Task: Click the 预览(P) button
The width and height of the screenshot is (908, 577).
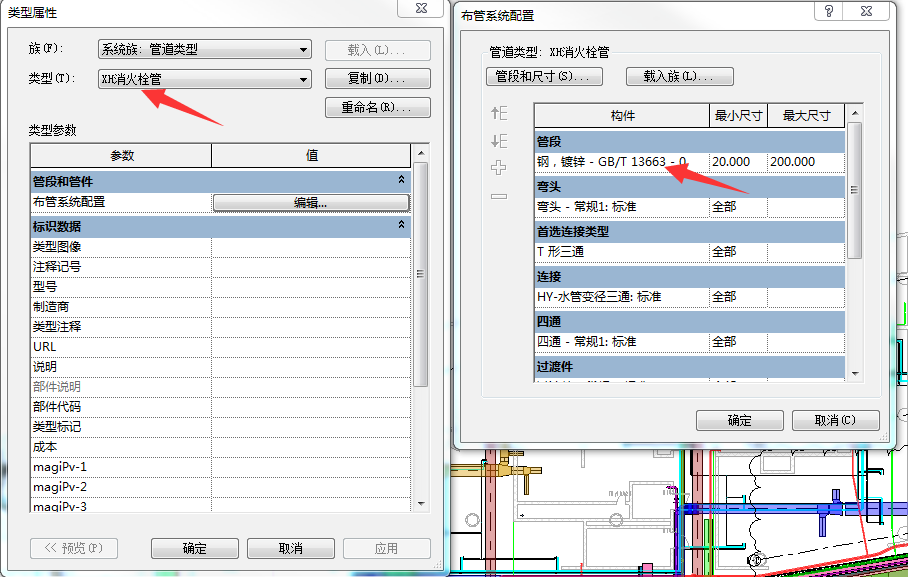Action: pyautogui.click(x=74, y=548)
